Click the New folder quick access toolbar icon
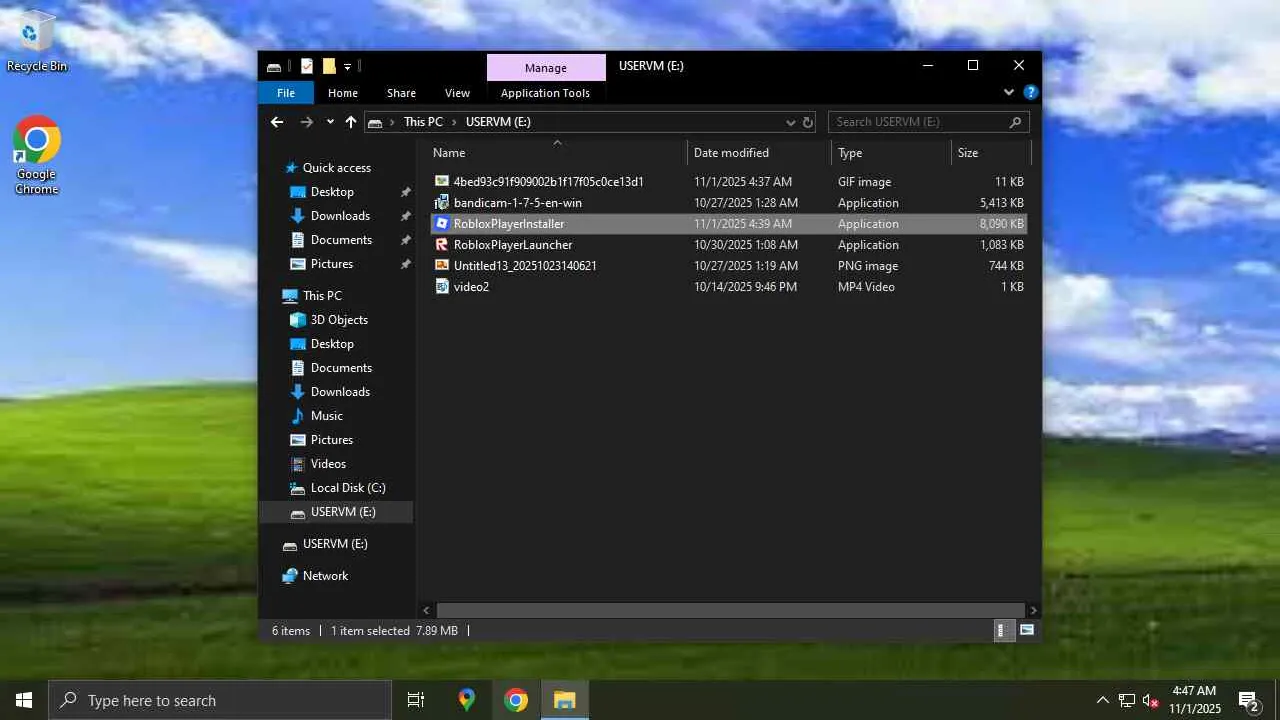This screenshot has height=720, width=1280. coord(328,66)
